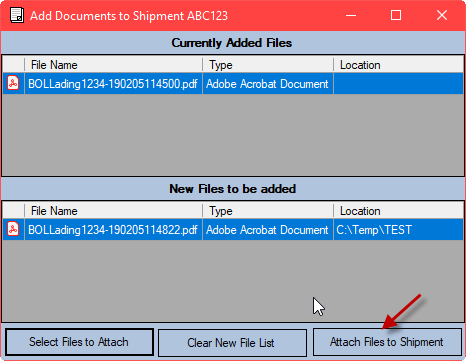Clear New File List button
Screen dimensions: 466x361
pos(232,343)
